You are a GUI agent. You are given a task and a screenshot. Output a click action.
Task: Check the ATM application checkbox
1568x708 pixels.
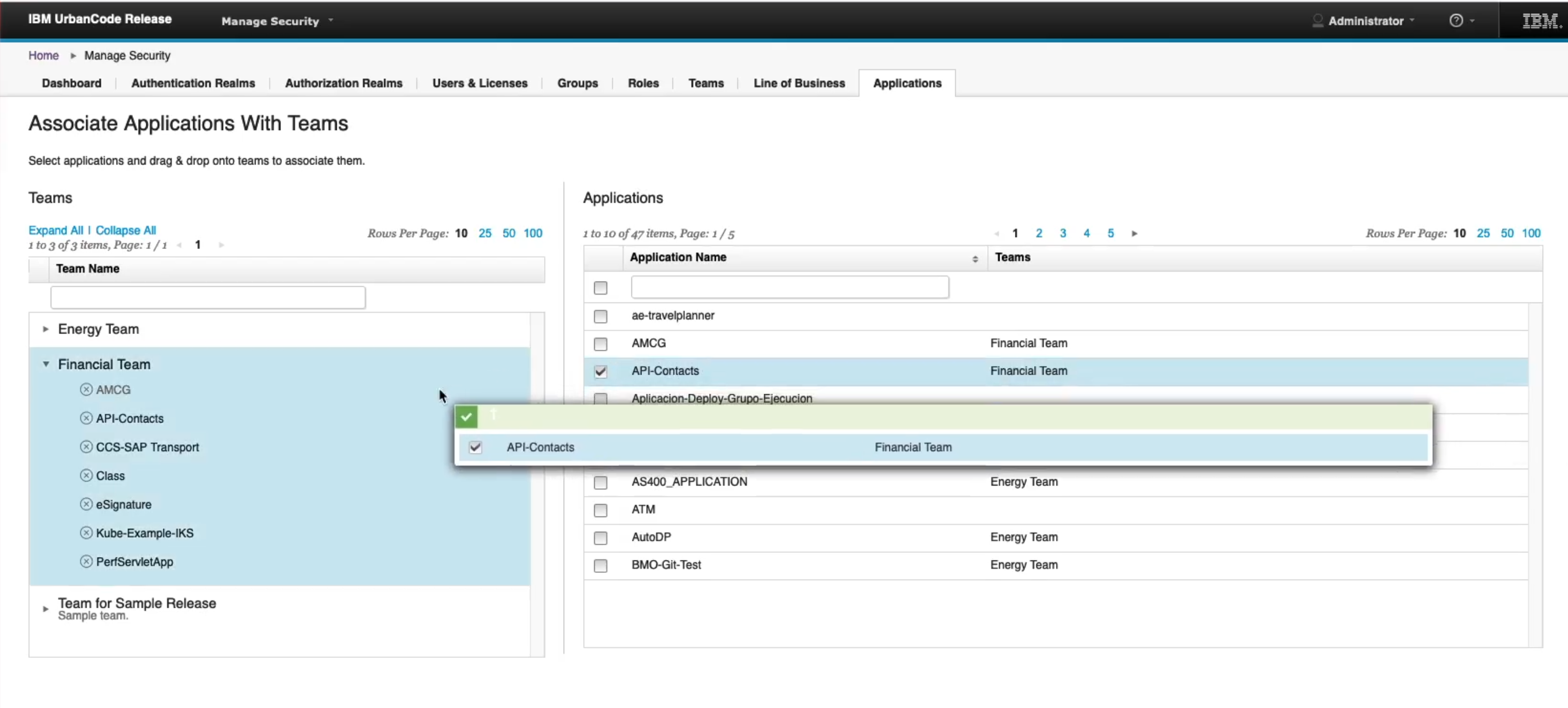[601, 510]
